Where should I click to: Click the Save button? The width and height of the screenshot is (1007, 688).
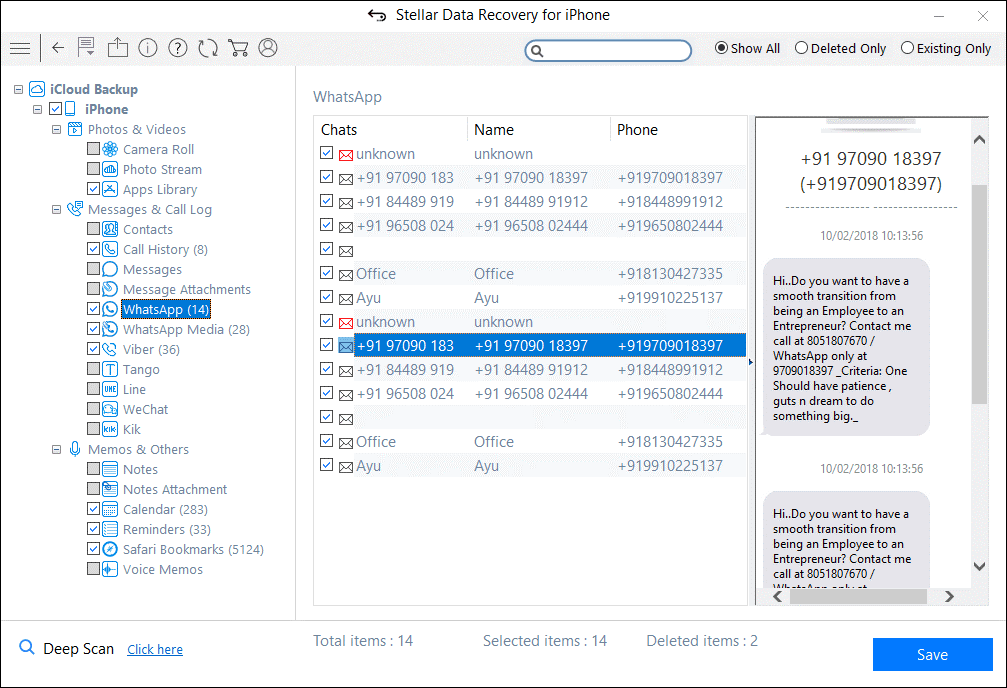(933, 654)
